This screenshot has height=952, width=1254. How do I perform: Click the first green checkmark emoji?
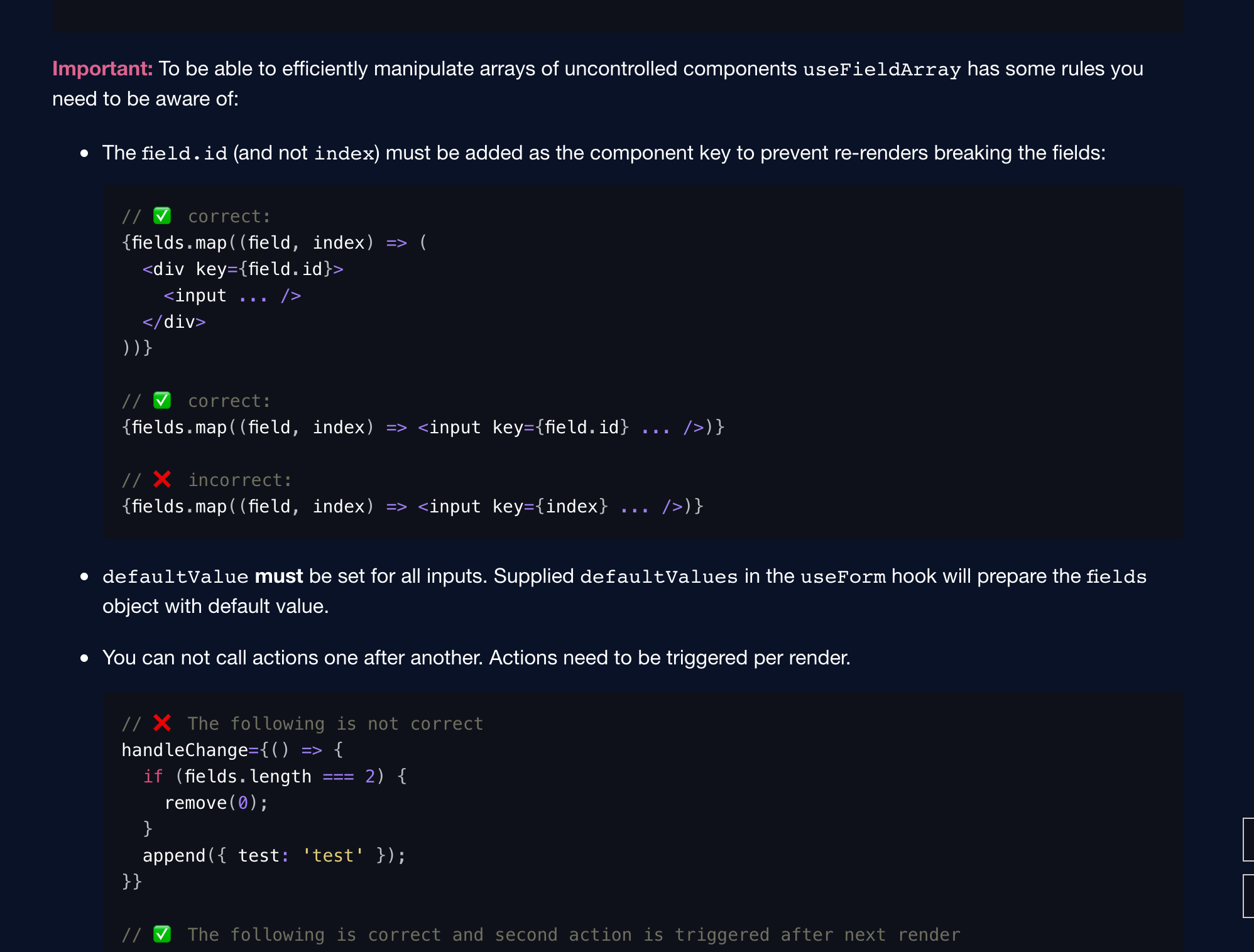tap(162, 216)
